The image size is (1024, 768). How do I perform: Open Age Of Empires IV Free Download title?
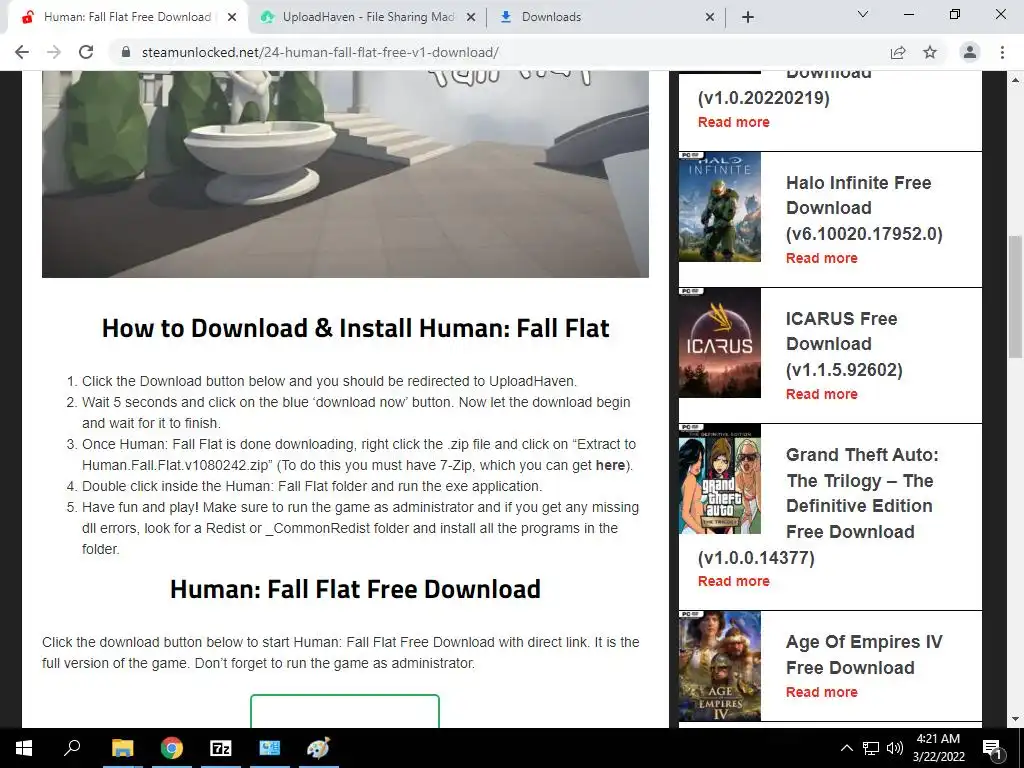864,654
